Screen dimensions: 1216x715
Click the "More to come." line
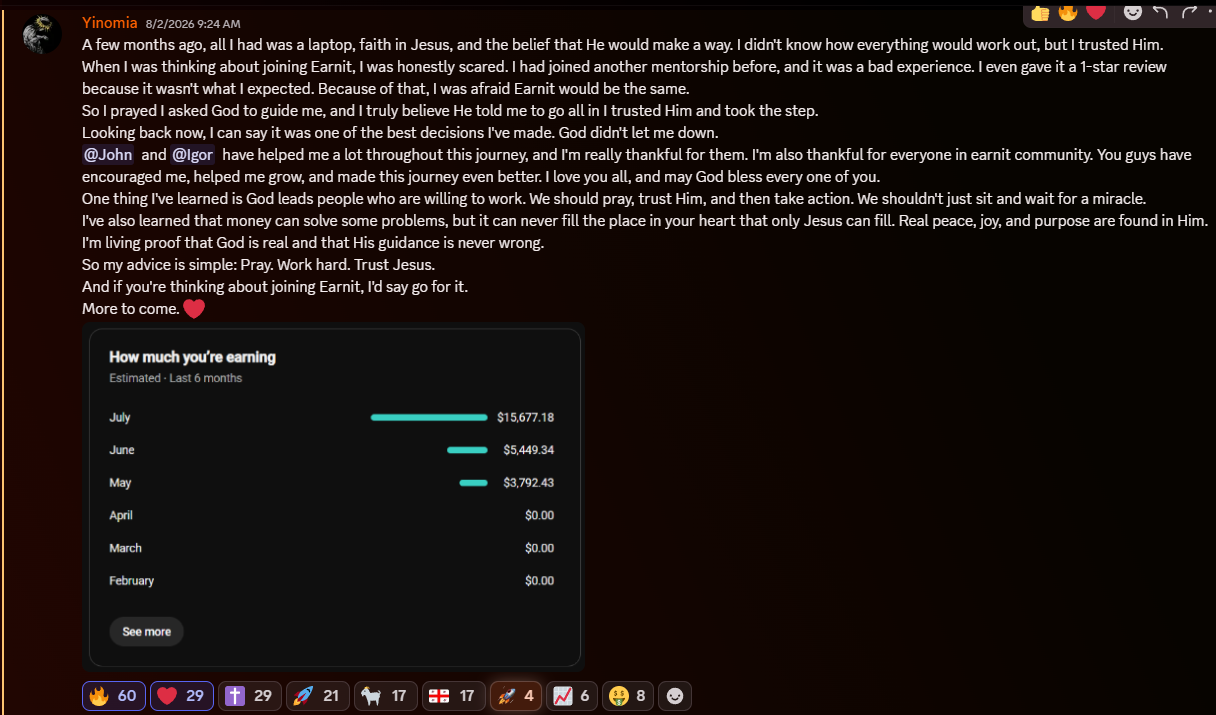point(131,309)
